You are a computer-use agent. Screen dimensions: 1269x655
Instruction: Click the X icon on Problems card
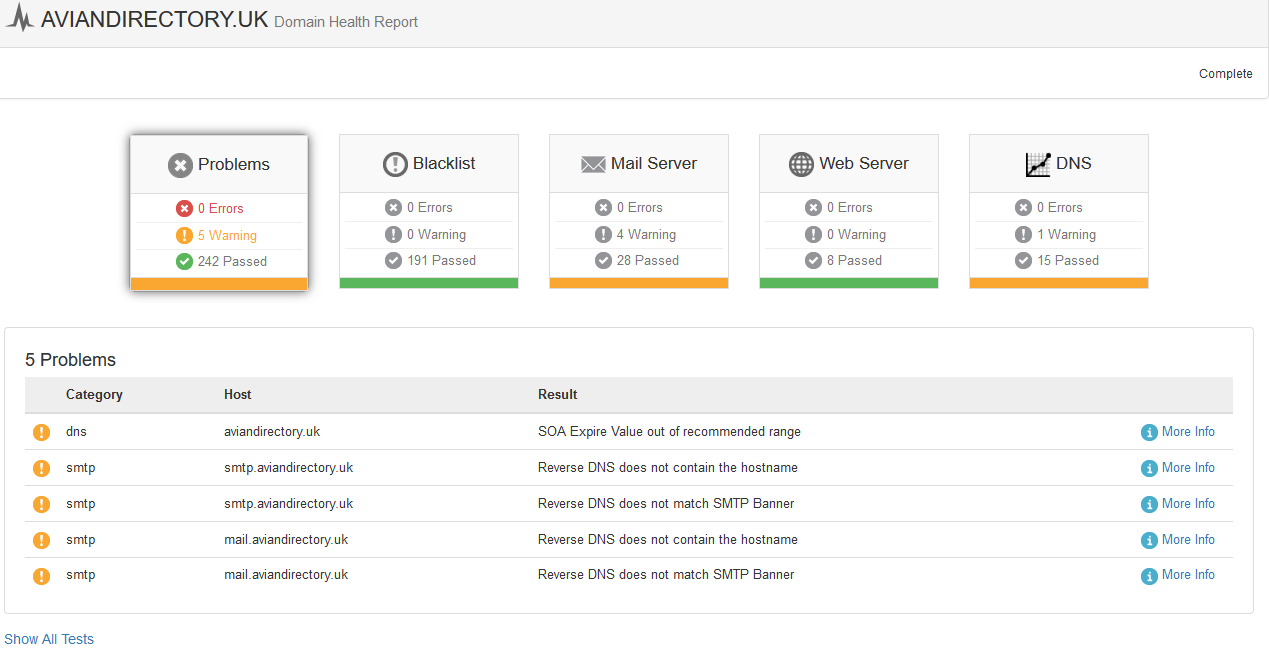click(180, 165)
